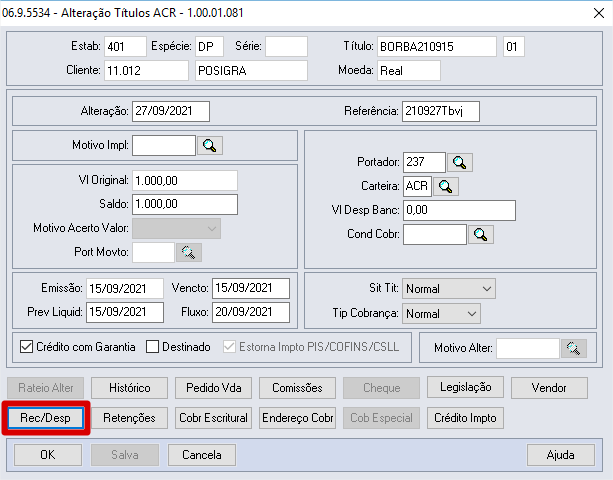Click the Rateio Alter button
Image resolution: width=613 pixels, height=480 pixels.
[46, 388]
